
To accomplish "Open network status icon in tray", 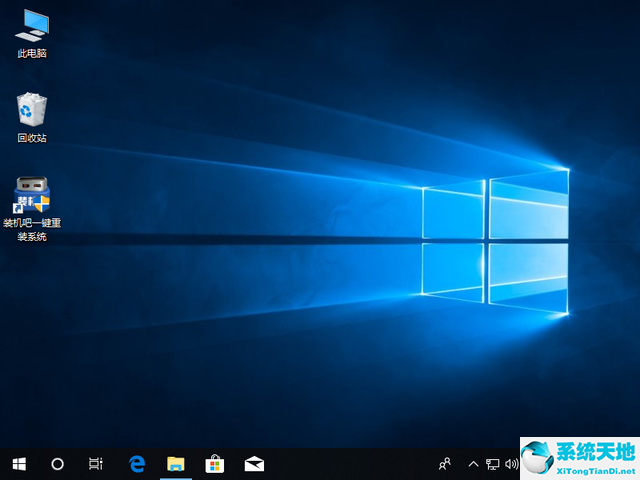I will point(493,464).
